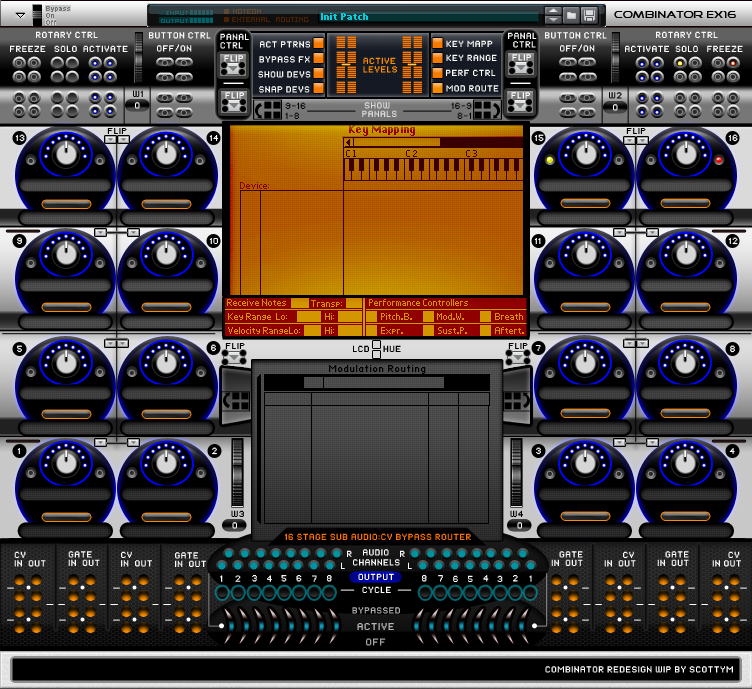Click the Velocity Range Lo value field
Viewport: 752px width, 689px height.
312,331
